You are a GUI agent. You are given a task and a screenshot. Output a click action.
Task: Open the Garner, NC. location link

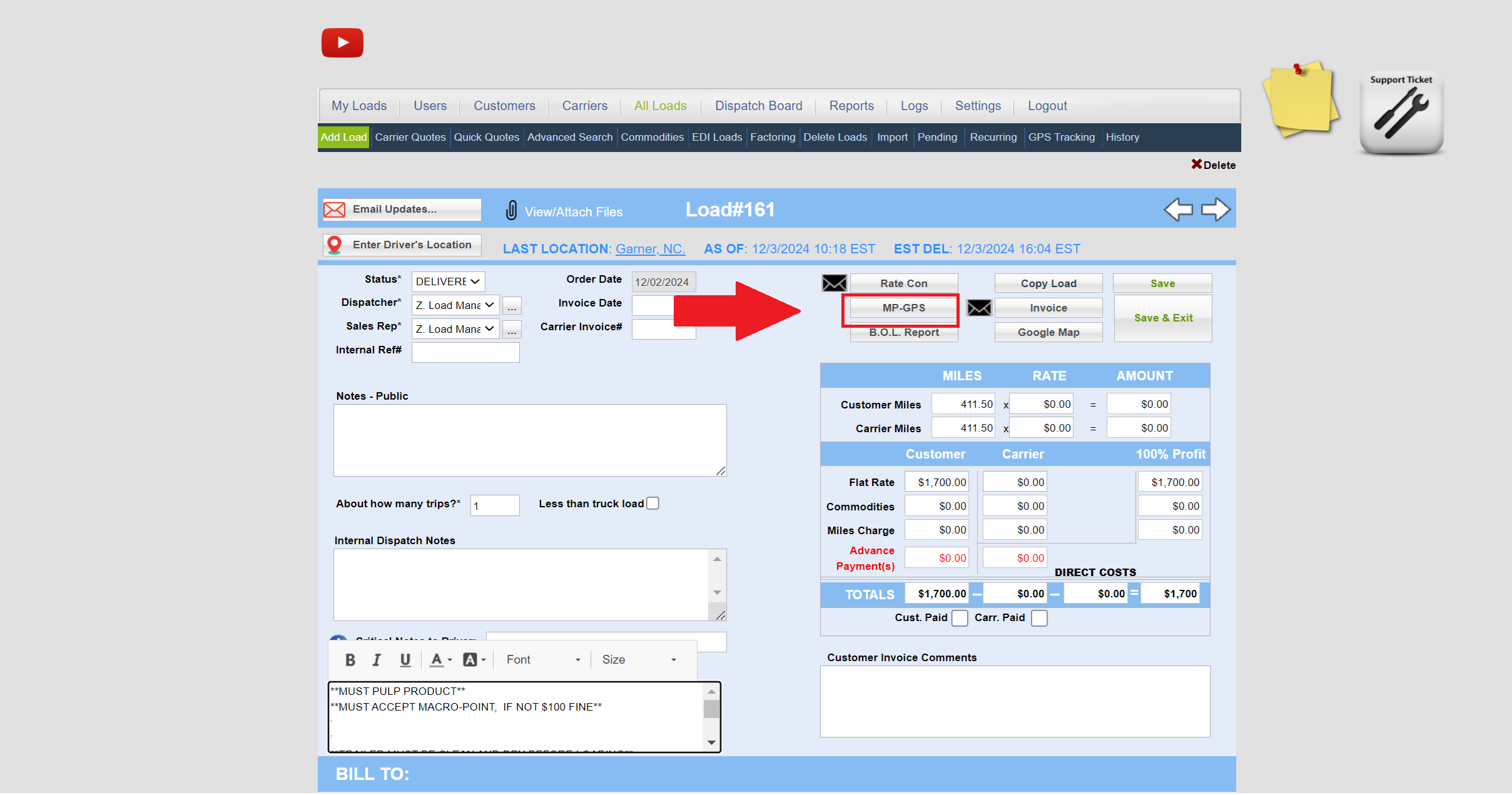click(x=650, y=249)
